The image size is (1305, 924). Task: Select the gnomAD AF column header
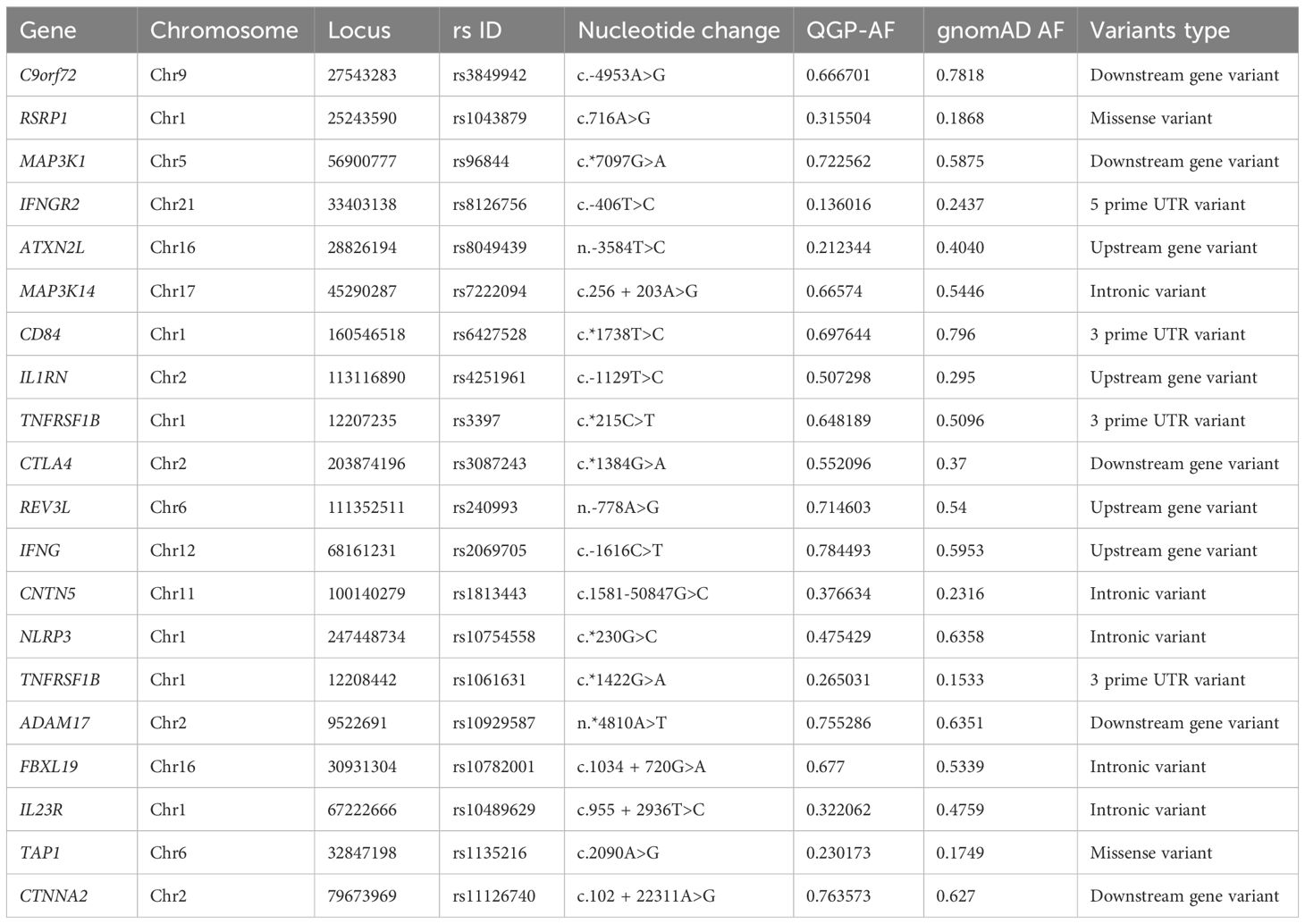coord(999,30)
